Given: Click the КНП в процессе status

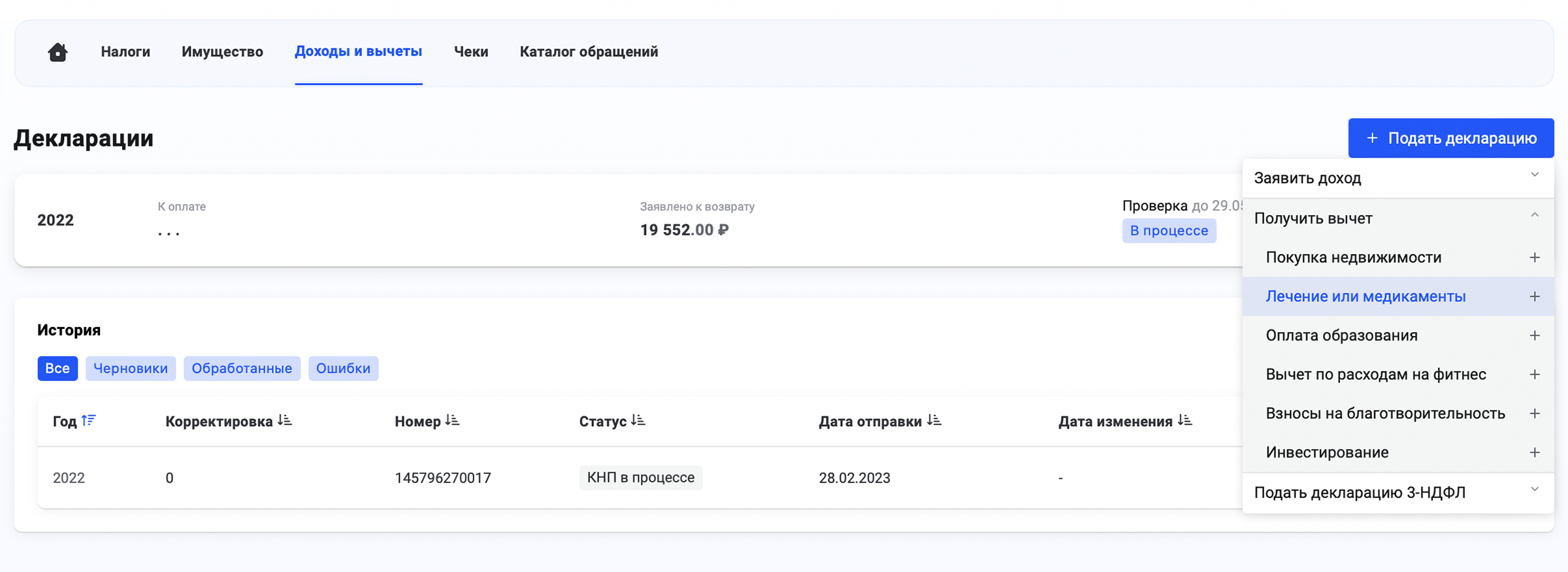Looking at the screenshot, I should tap(640, 478).
